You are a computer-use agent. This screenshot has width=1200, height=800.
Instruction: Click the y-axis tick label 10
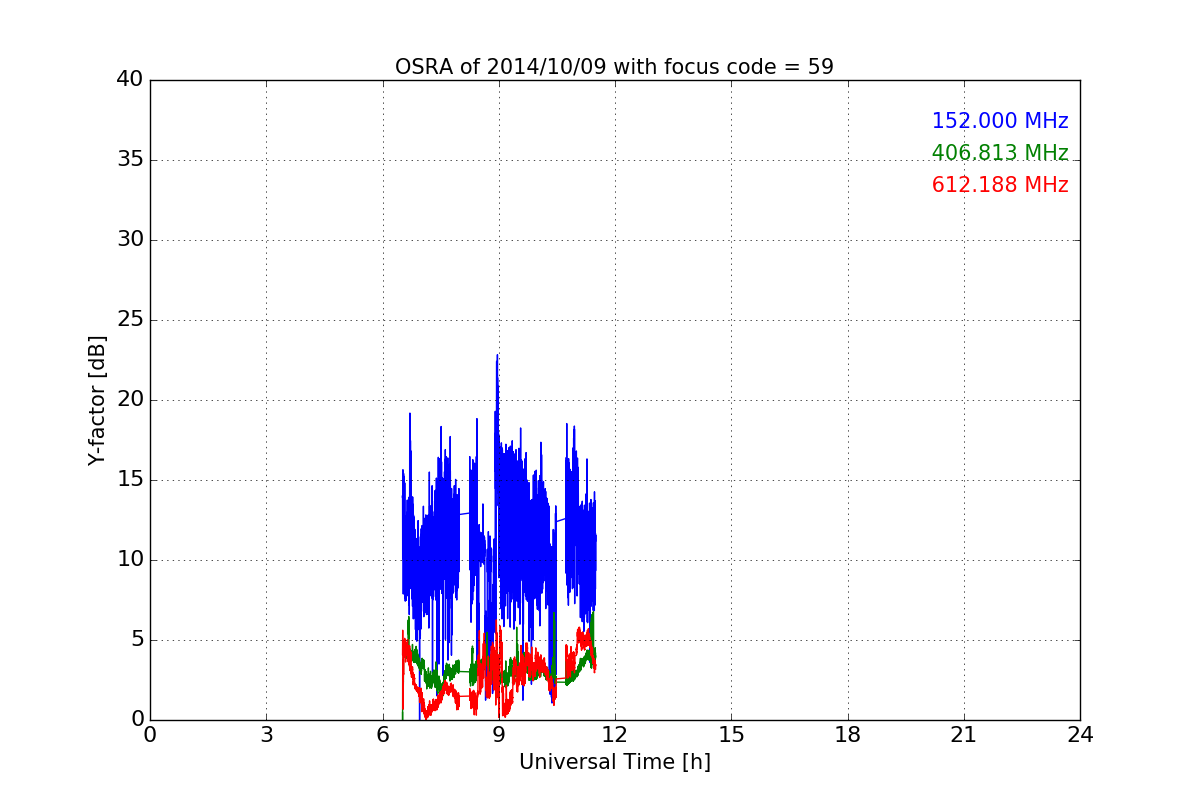point(130,560)
